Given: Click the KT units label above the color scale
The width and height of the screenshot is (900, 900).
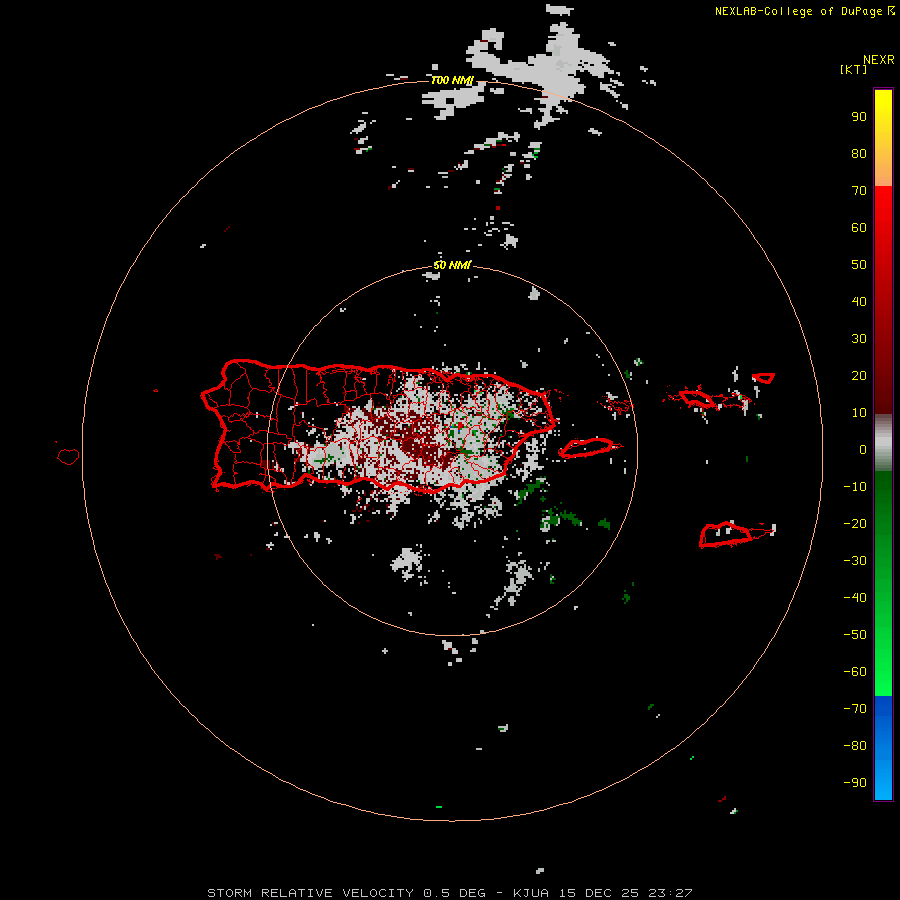Looking at the screenshot, I should click(853, 69).
